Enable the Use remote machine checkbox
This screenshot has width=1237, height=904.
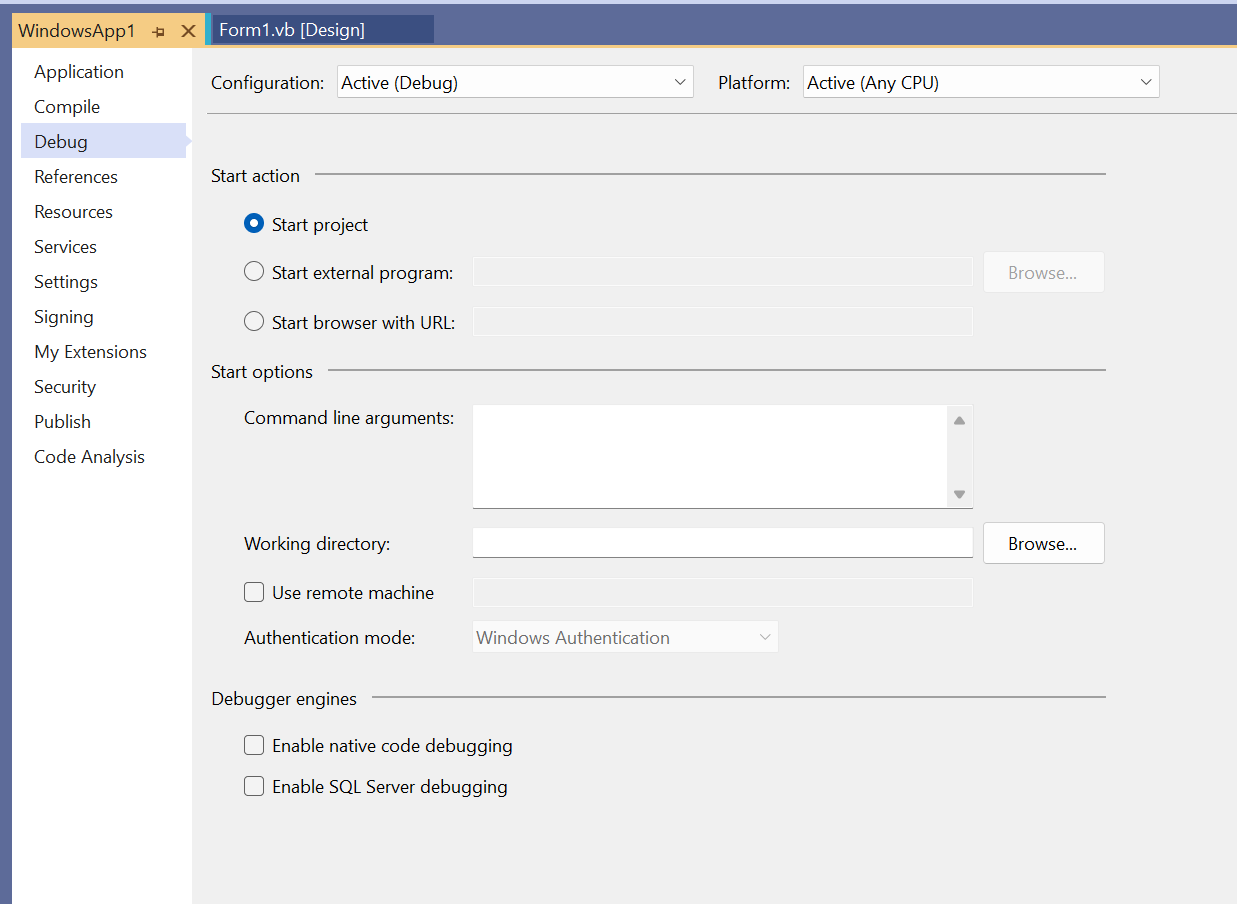tap(253, 592)
